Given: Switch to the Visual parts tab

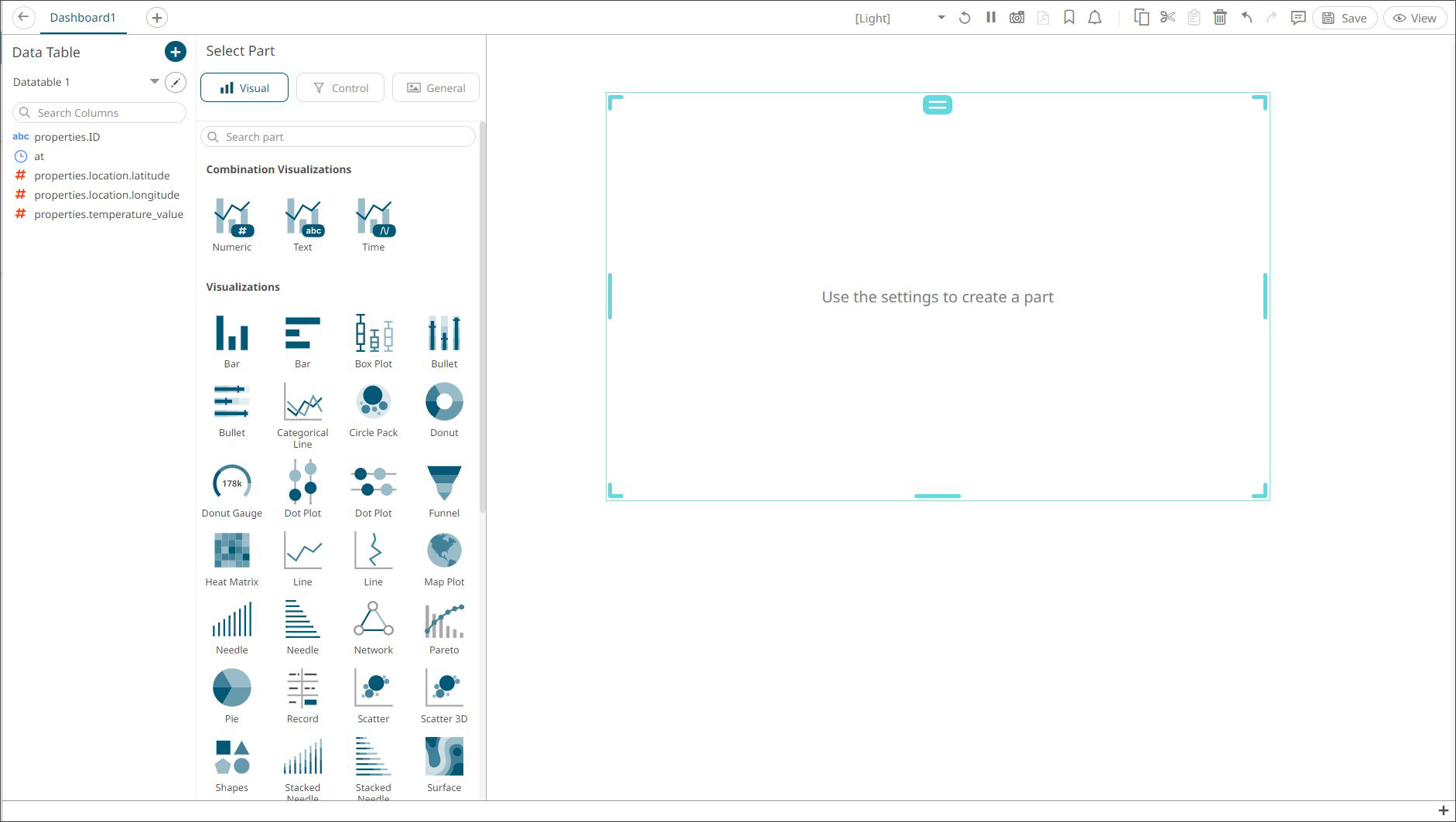Looking at the screenshot, I should [244, 87].
